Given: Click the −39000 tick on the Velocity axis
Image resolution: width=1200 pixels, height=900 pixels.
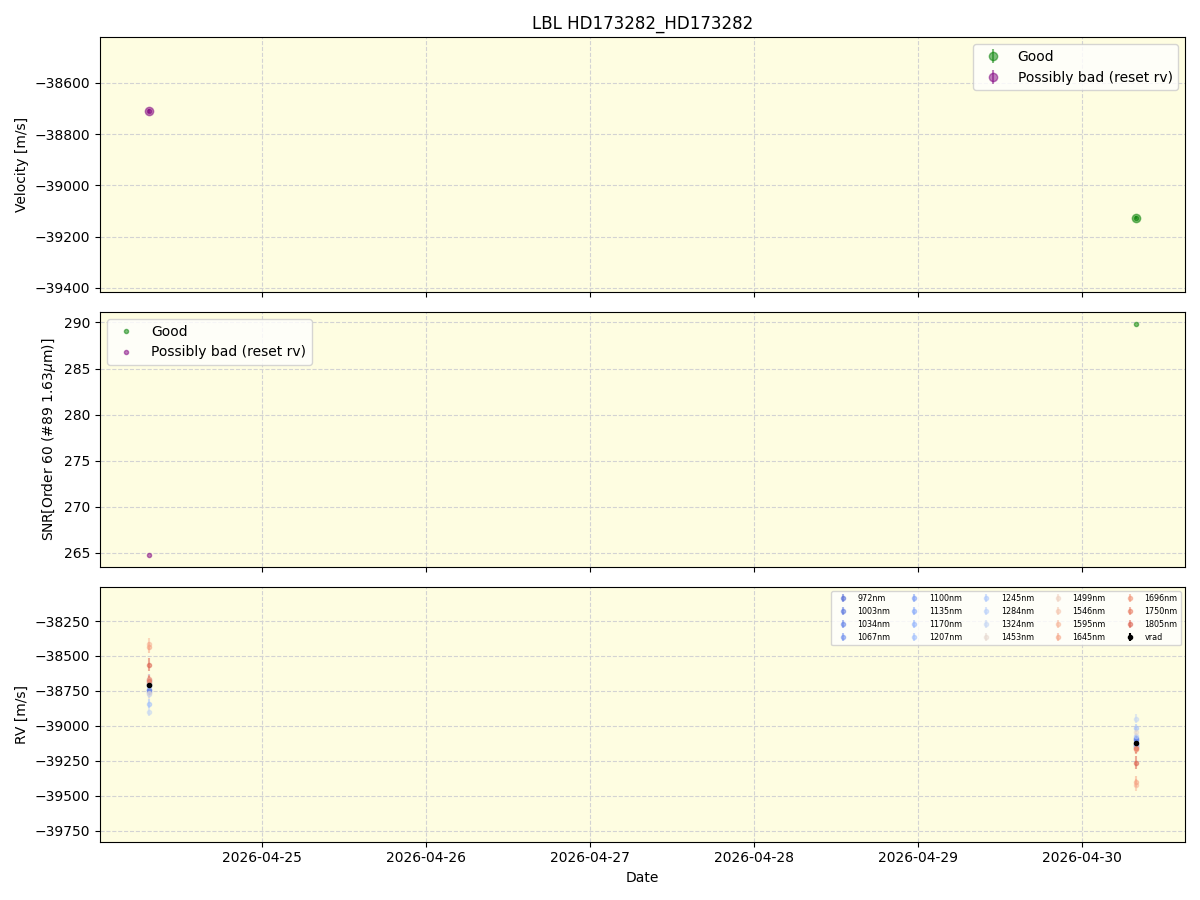Looking at the screenshot, I should (65, 186).
